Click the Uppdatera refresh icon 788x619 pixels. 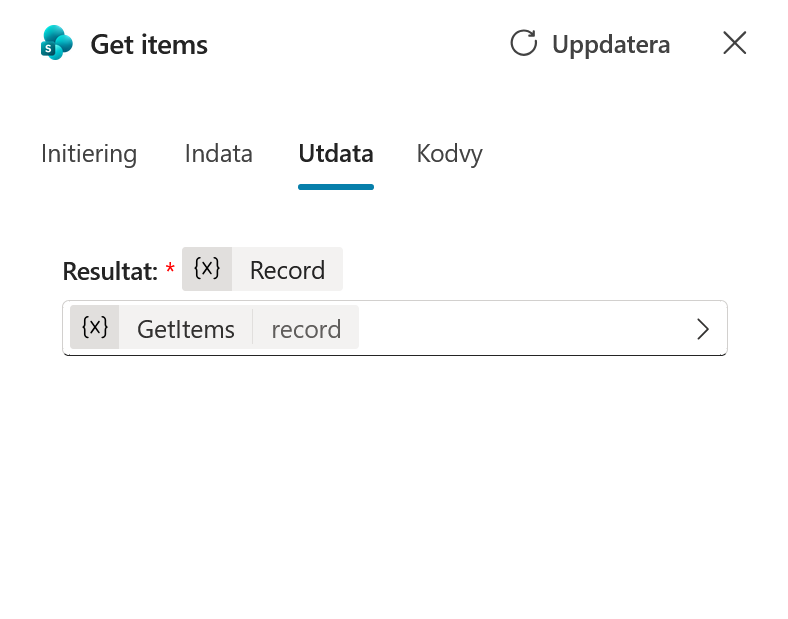[524, 43]
